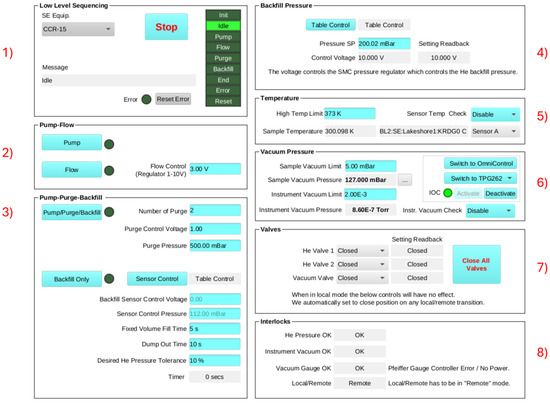Click the Pump/Purge/Backfill status LED
The width and height of the screenshot is (550, 404).
(x=109, y=212)
